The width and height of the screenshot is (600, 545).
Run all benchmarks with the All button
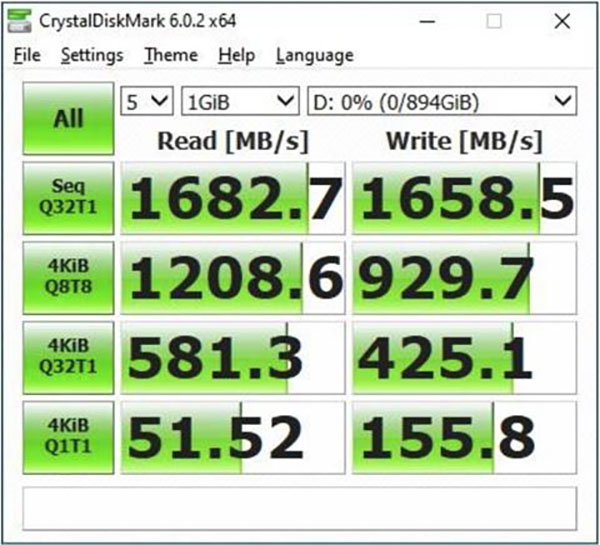coord(68,119)
